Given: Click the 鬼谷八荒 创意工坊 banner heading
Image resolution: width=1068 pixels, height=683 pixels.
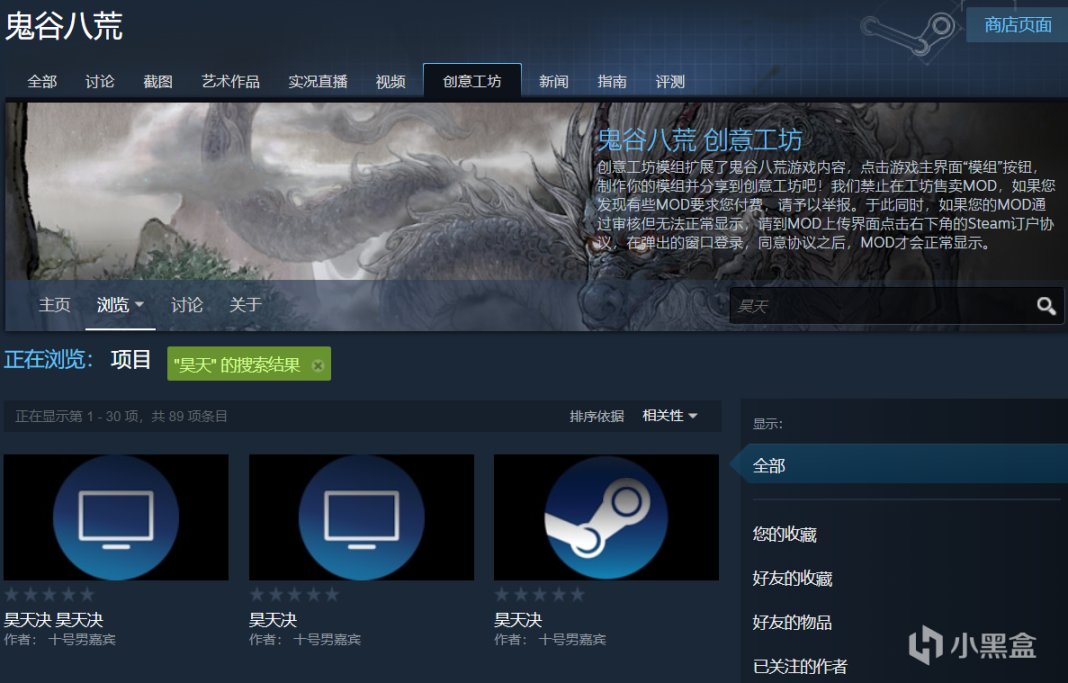Looking at the screenshot, I should coord(700,140).
